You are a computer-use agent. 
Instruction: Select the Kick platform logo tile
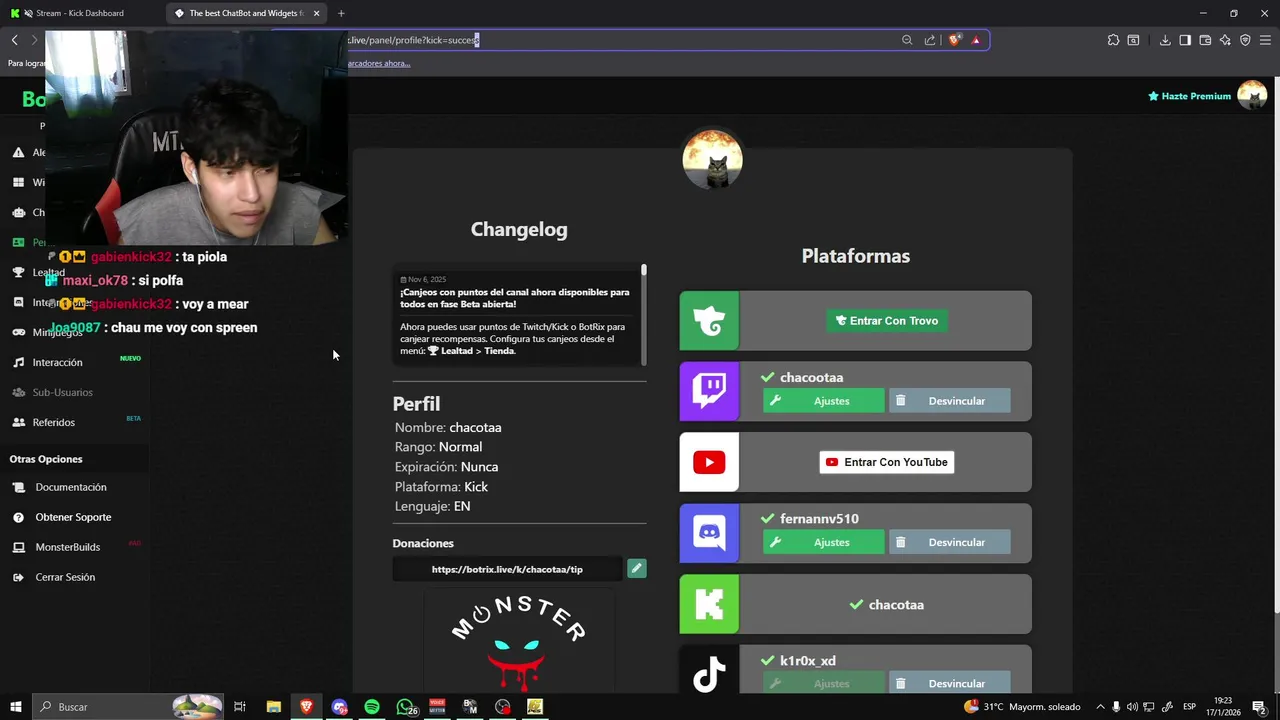click(709, 604)
